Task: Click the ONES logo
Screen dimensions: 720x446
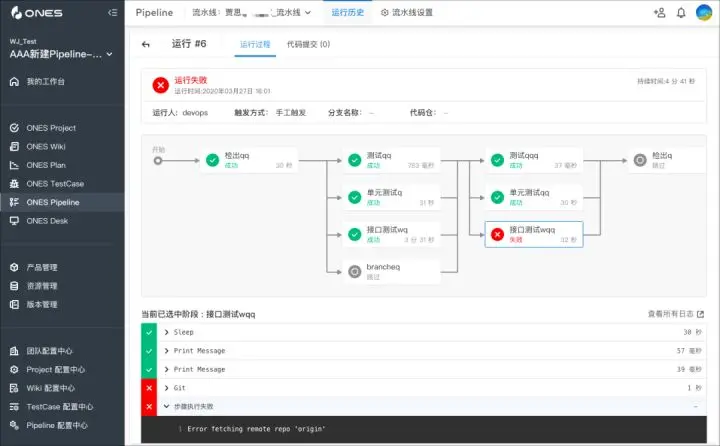Action: coord(37,12)
